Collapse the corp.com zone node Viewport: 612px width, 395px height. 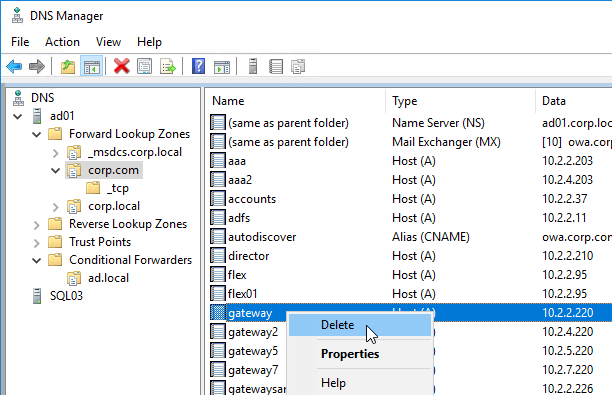point(55,171)
